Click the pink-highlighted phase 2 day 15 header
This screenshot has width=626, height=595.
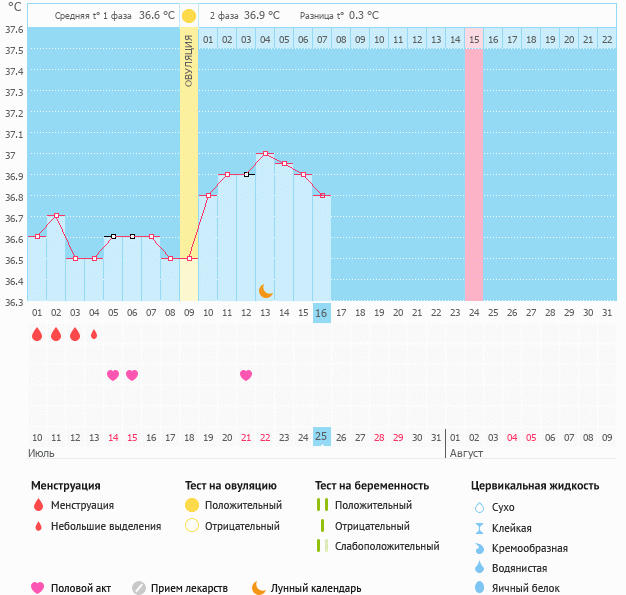474,39
